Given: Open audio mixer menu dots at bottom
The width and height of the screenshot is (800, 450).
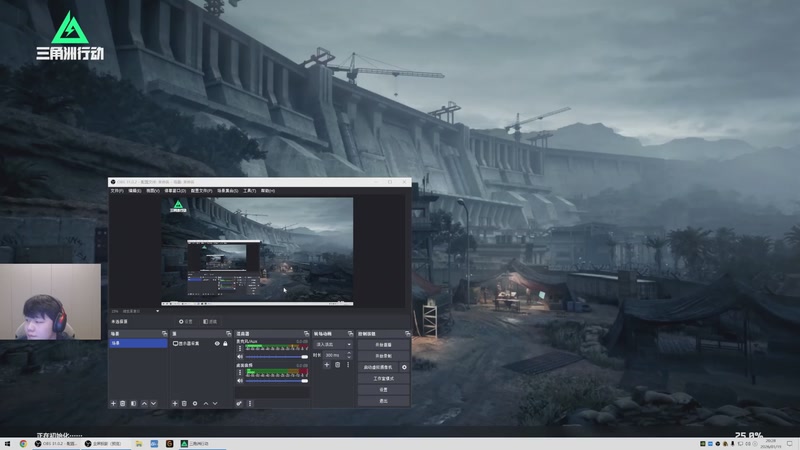Looking at the screenshot, I should 250,404.
